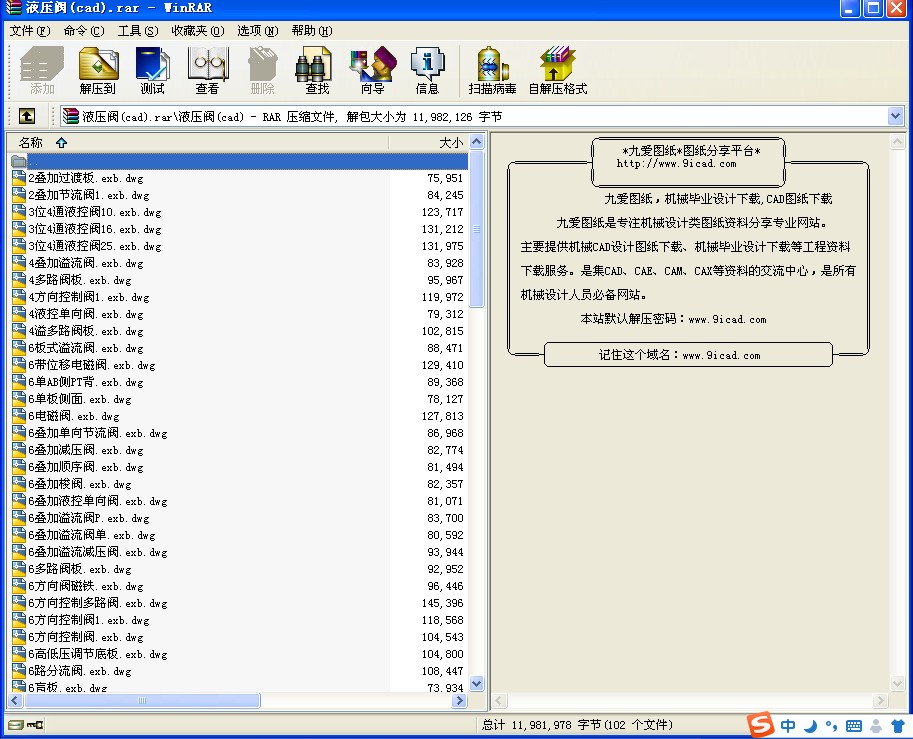Click the 自解压格式 (SFX) icon
The width and height of the screenshot is (913, 739).
pyautogui.click(x=557, y=71)
